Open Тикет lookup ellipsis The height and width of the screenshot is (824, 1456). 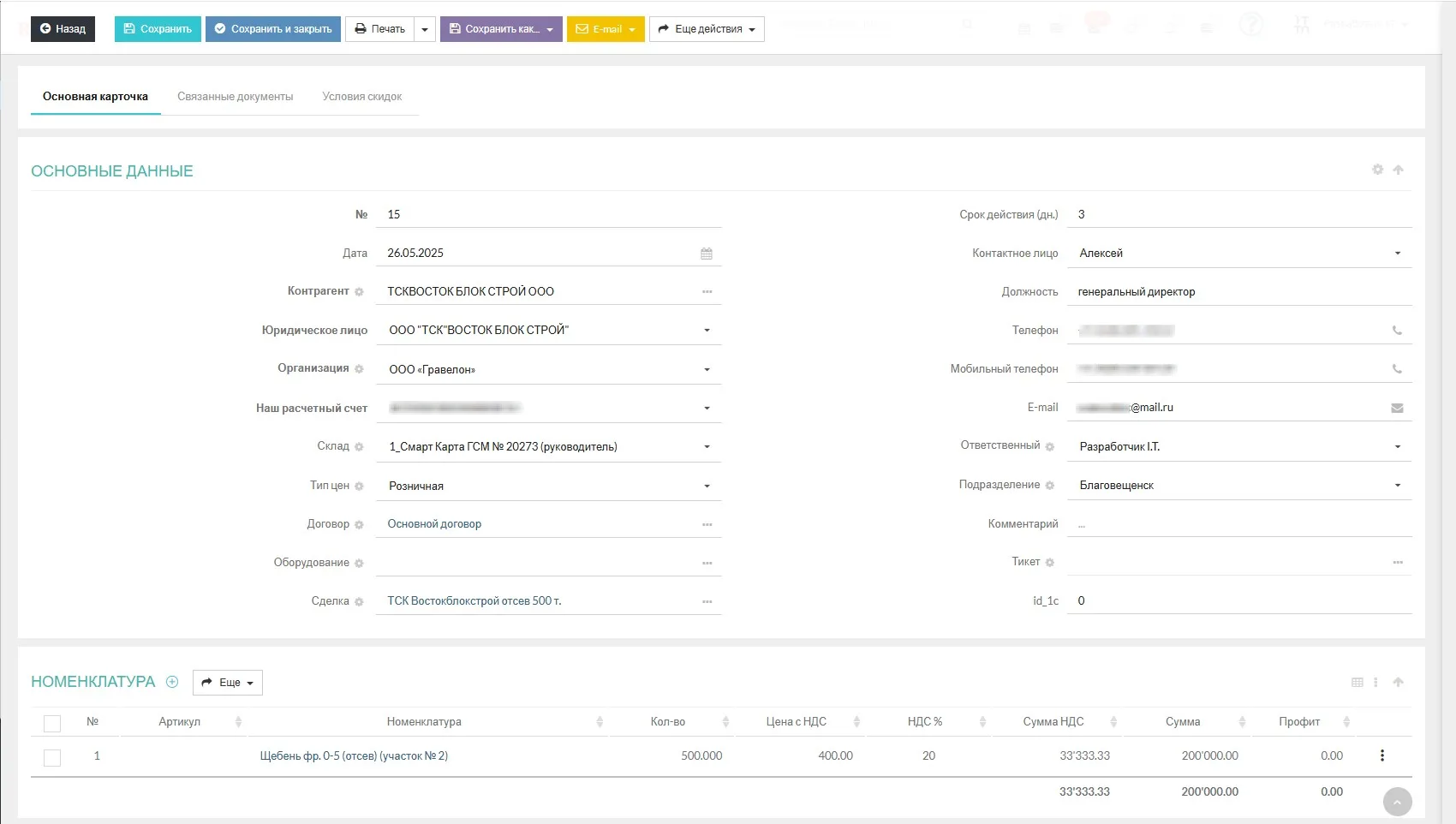coord(1398,562)
